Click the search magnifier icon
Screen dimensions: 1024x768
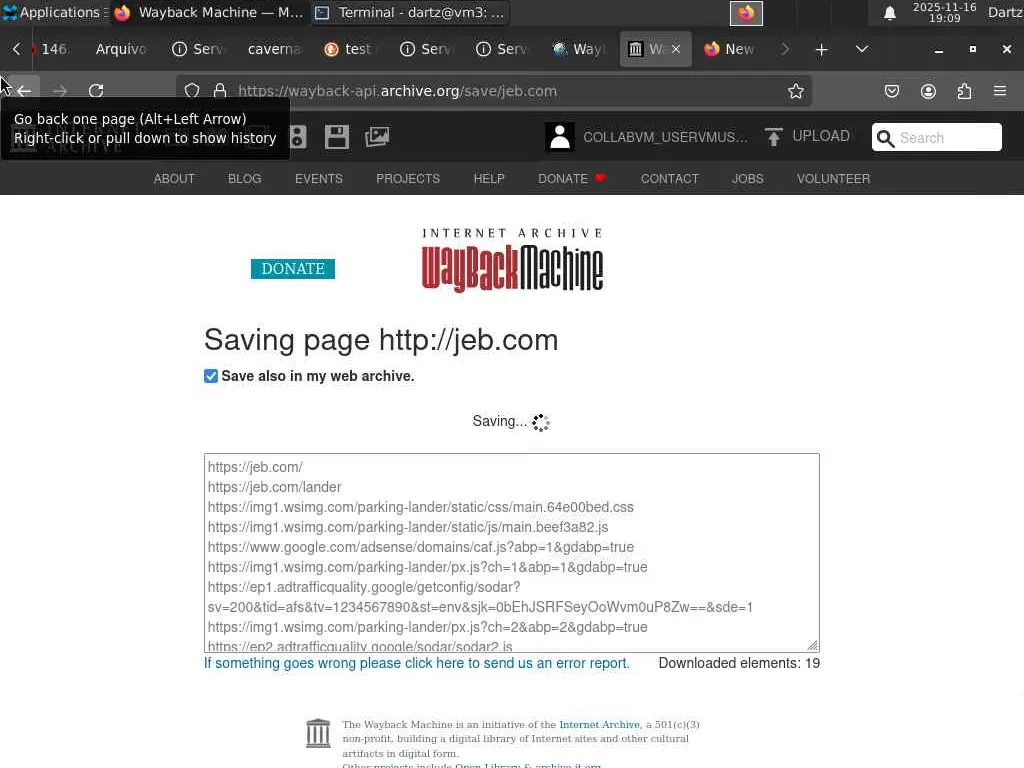885,138
